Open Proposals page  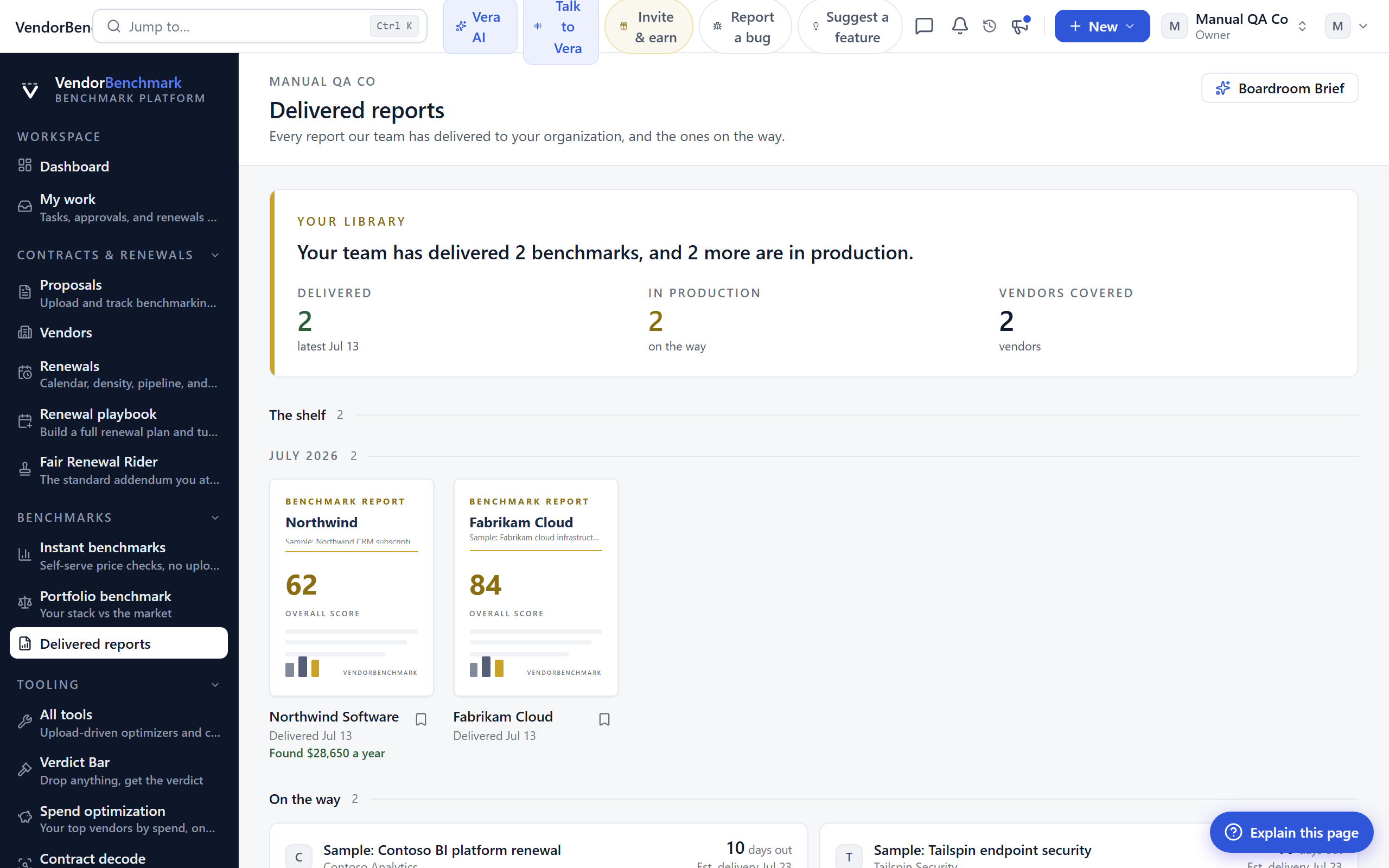tap(119, 293)
